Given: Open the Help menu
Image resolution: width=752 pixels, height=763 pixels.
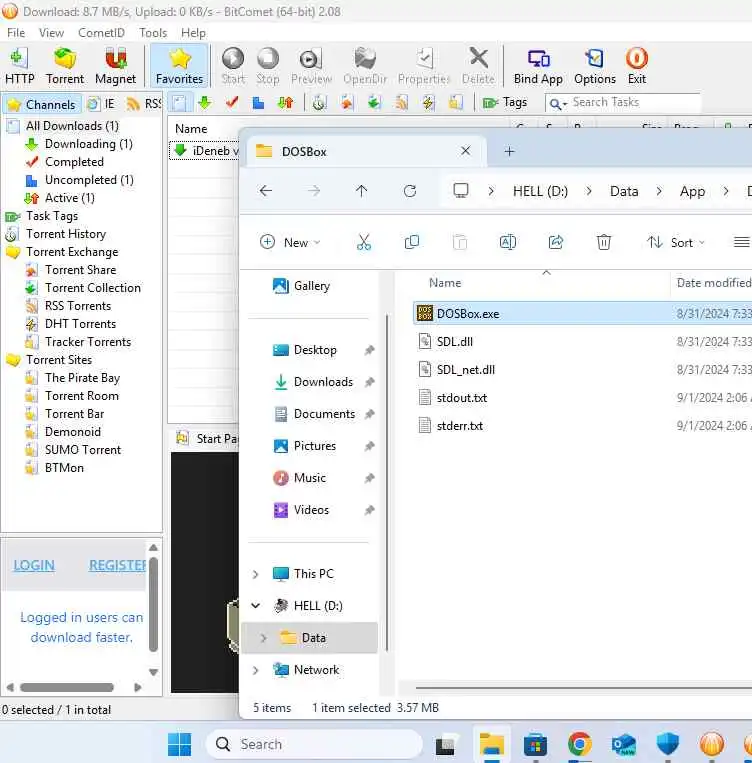Looking at the screenshot, I should click(x=193, y=33).
